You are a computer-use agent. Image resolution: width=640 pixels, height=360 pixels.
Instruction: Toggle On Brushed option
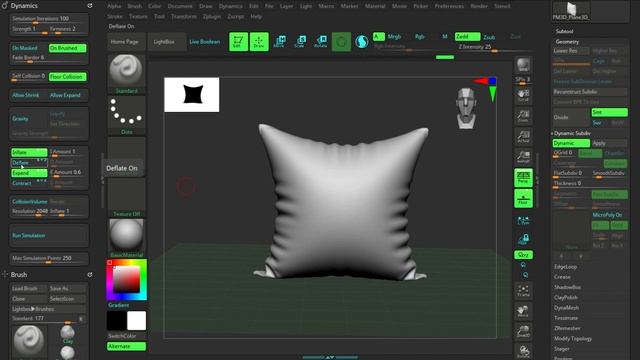(67, 48)
